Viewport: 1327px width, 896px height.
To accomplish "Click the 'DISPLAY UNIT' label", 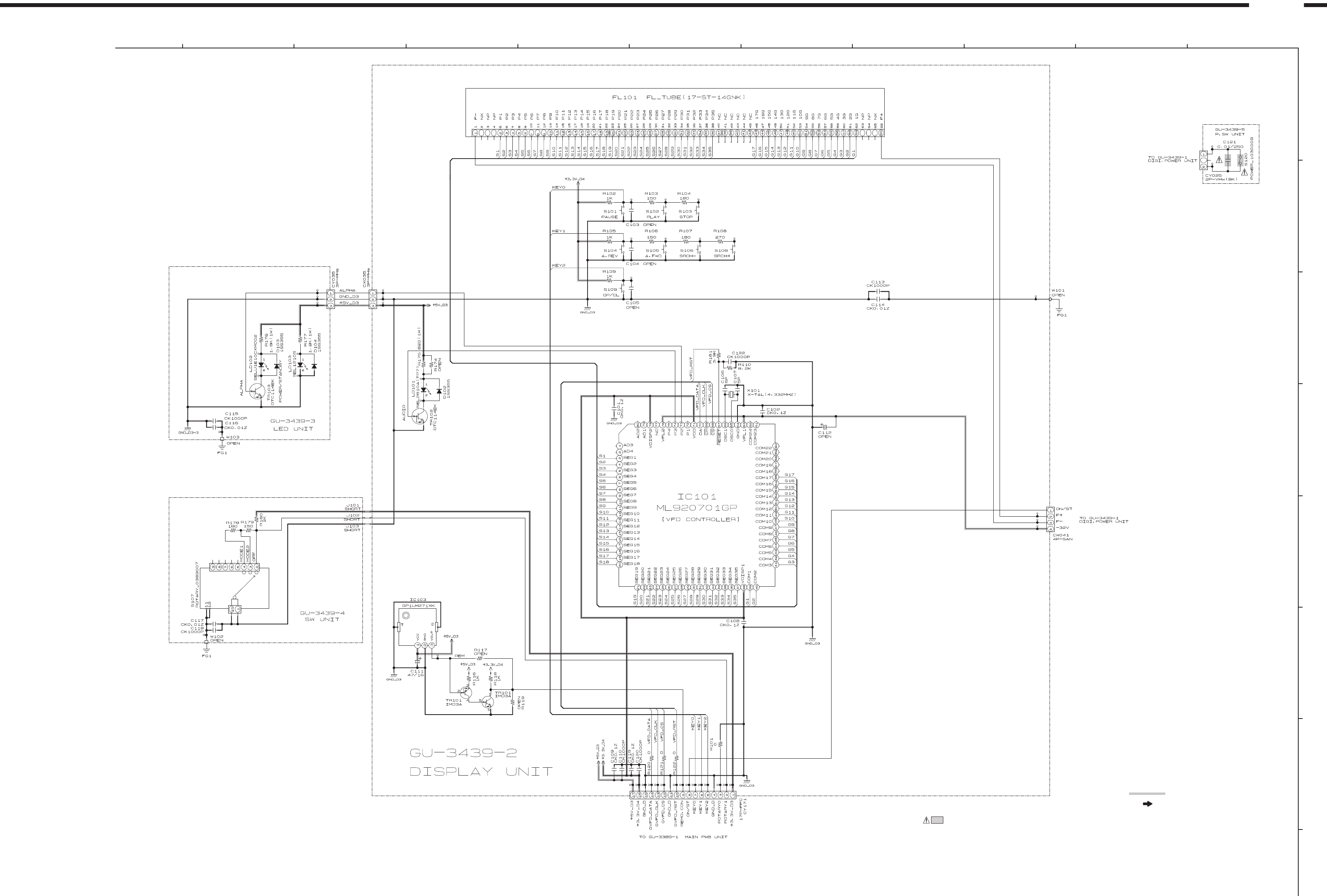I will 481,772.
